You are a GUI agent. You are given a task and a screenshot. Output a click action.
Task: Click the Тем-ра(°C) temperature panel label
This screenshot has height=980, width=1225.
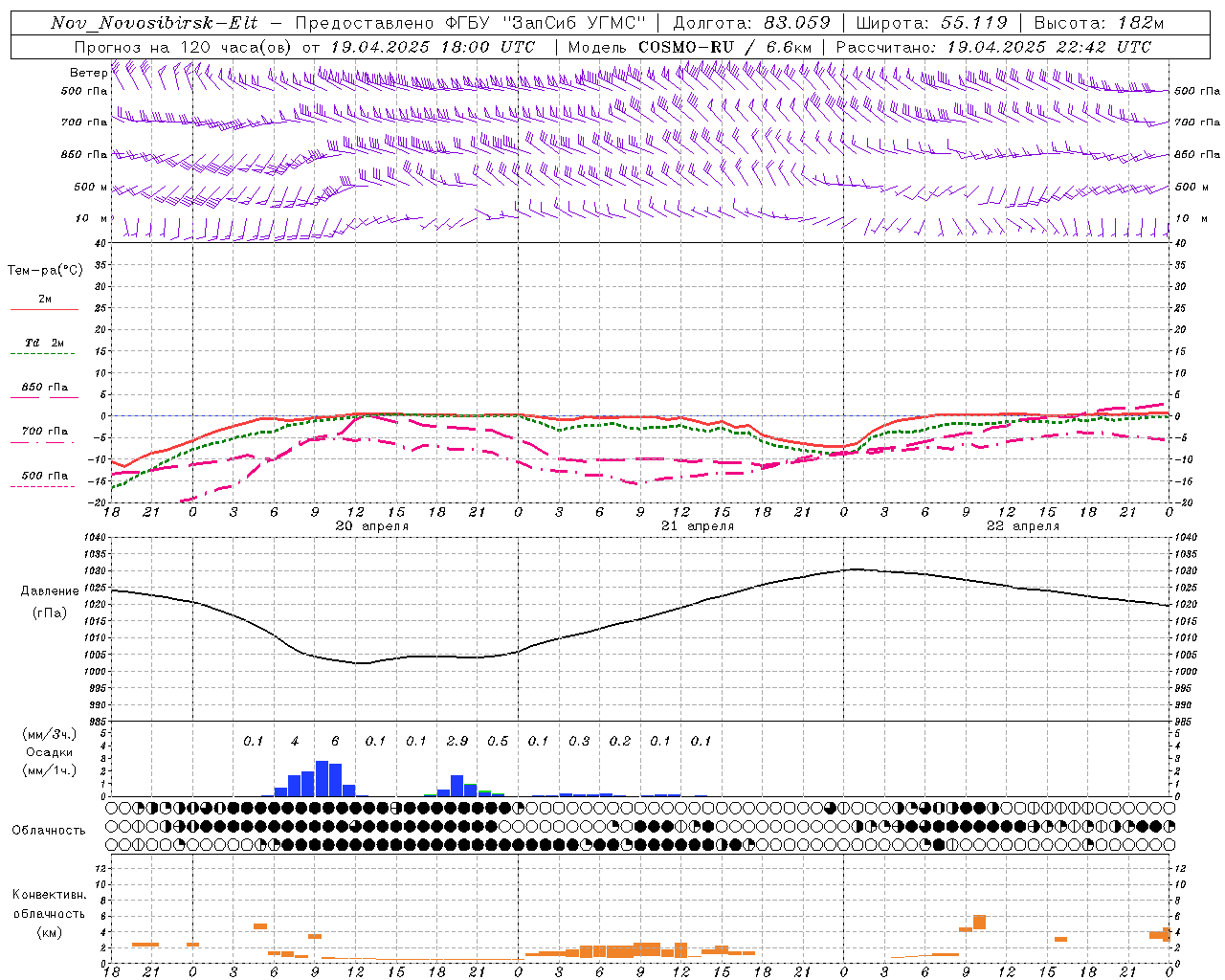[45, 270]
